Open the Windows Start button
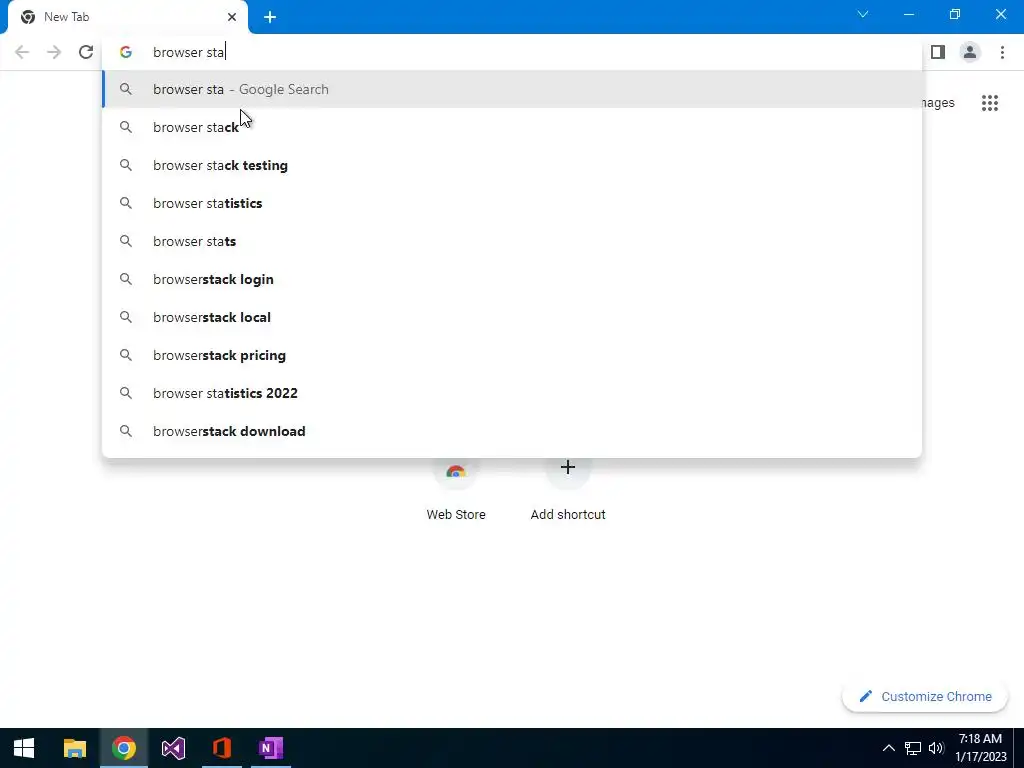Image resolution: width=1024 pixels, height=768 pixels. [x=24, y=748]
